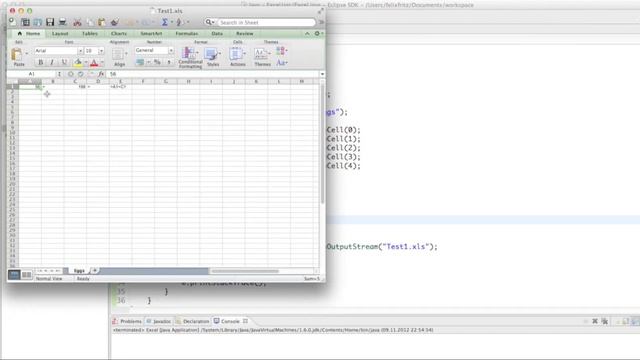Open the font size dropdown
The height and width of the screenshot is (360, 640).
click(101, 51)
